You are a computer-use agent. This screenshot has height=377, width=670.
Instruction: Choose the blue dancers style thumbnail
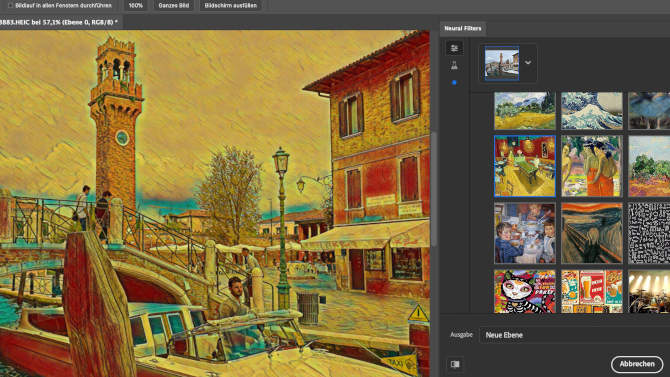pyautogui.click(x=649, y=111)
